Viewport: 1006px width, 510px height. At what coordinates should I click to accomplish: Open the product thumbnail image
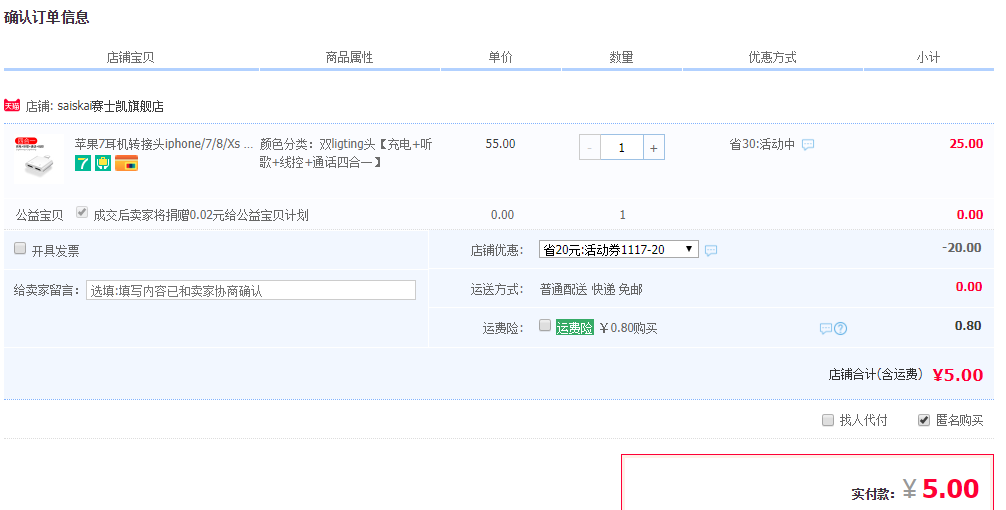pyautogui.click(x=38, y=158)
